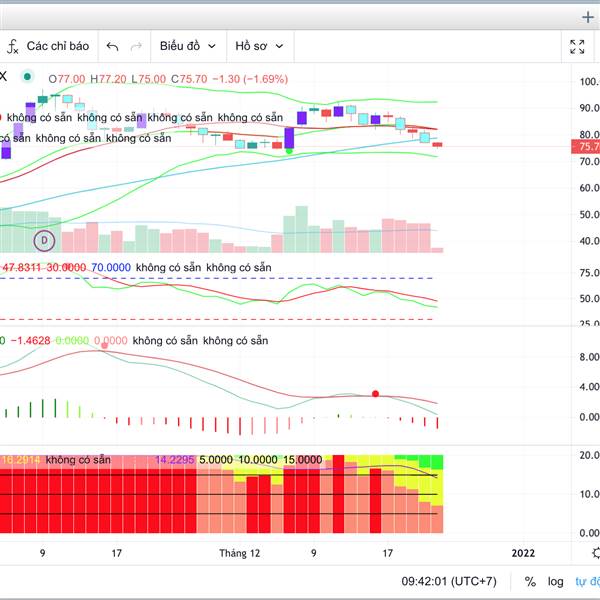The width and height of the screenshot is (600, 600).
Task: Select the open price O77.00 text
Action: (67, 79)
